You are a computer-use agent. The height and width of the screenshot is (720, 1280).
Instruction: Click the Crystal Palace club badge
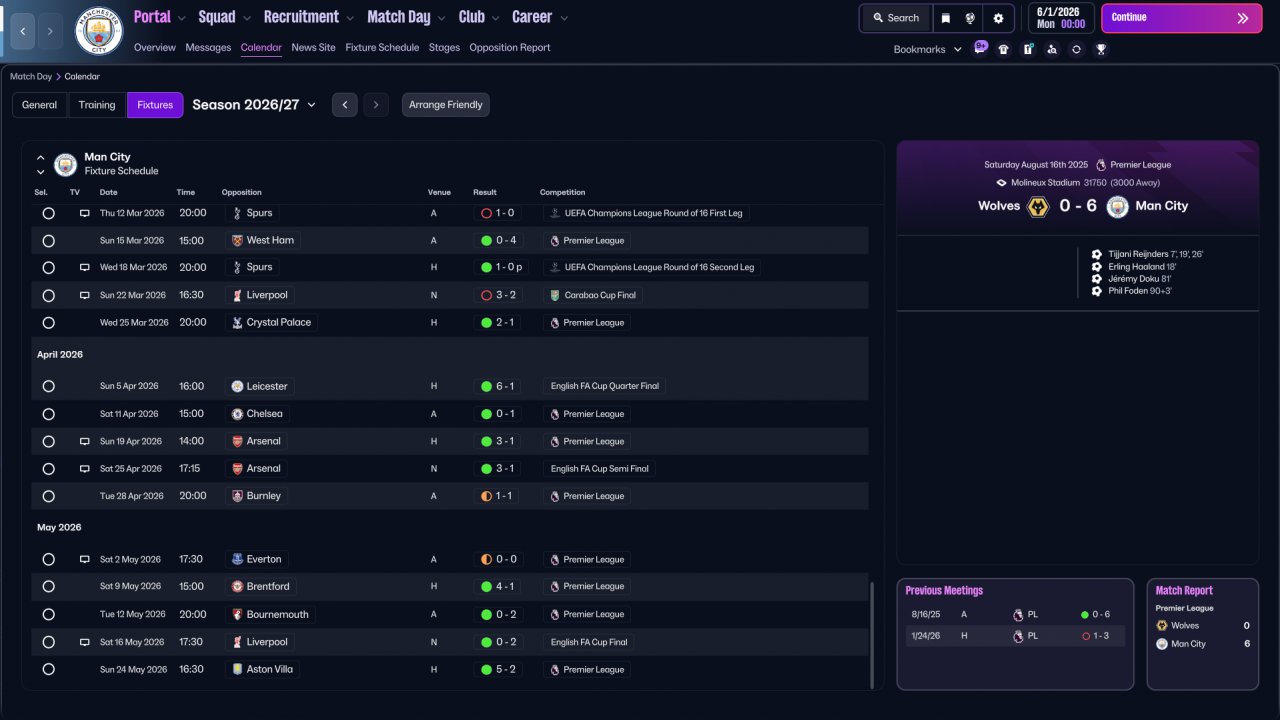pyautogui.click(x=237, y=322)
